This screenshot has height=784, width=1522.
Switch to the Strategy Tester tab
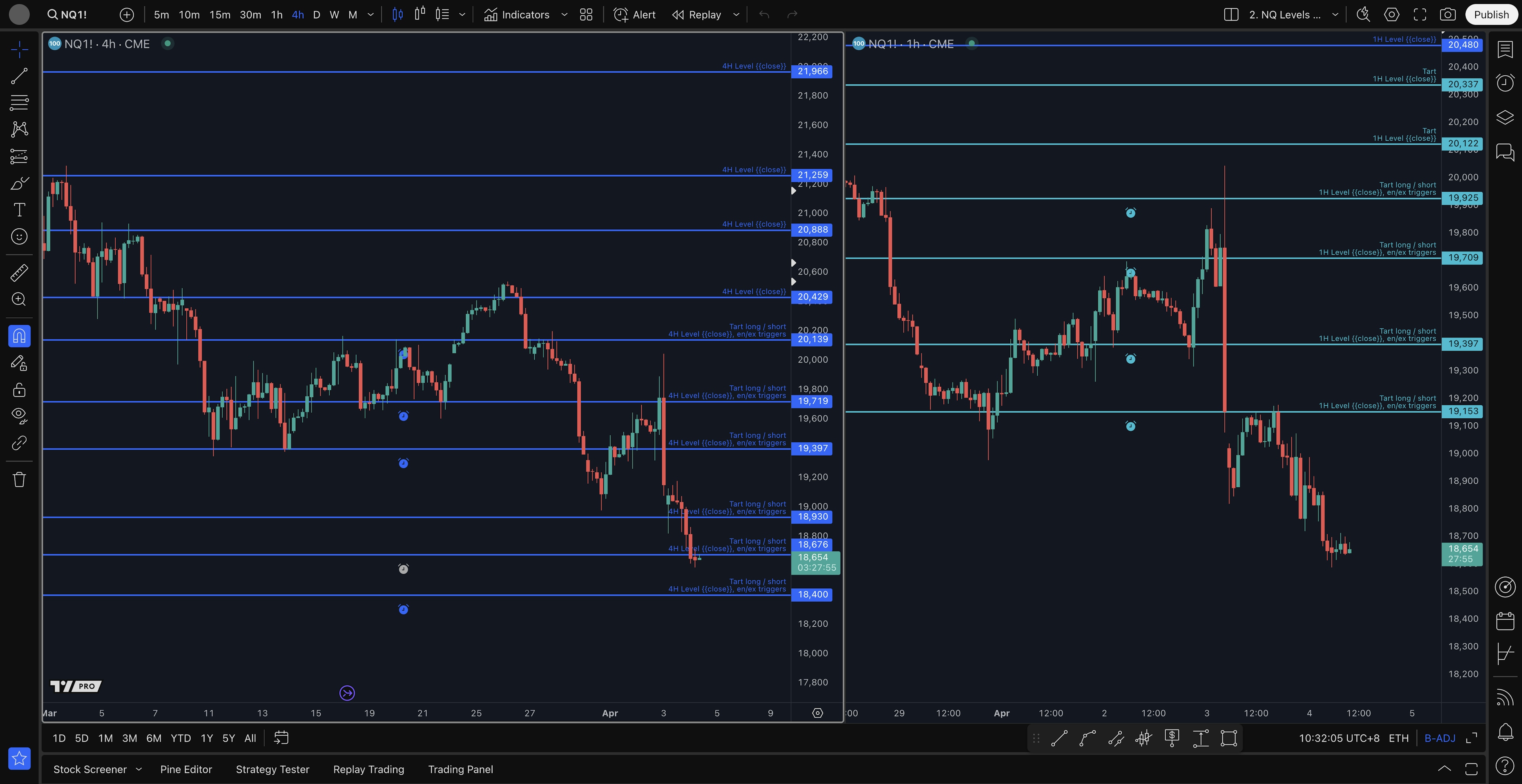[x=272, y=769]
